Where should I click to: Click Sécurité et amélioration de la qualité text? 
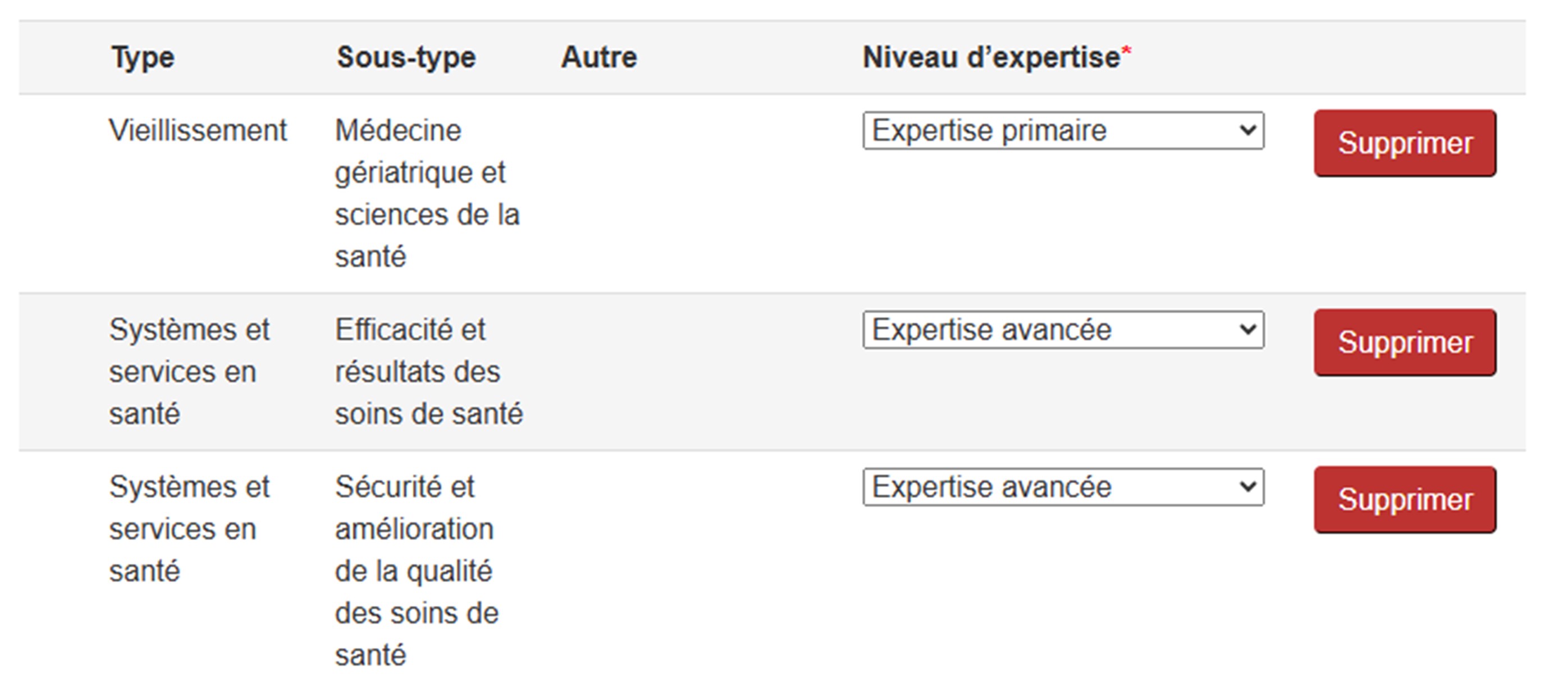pos(416,570)
